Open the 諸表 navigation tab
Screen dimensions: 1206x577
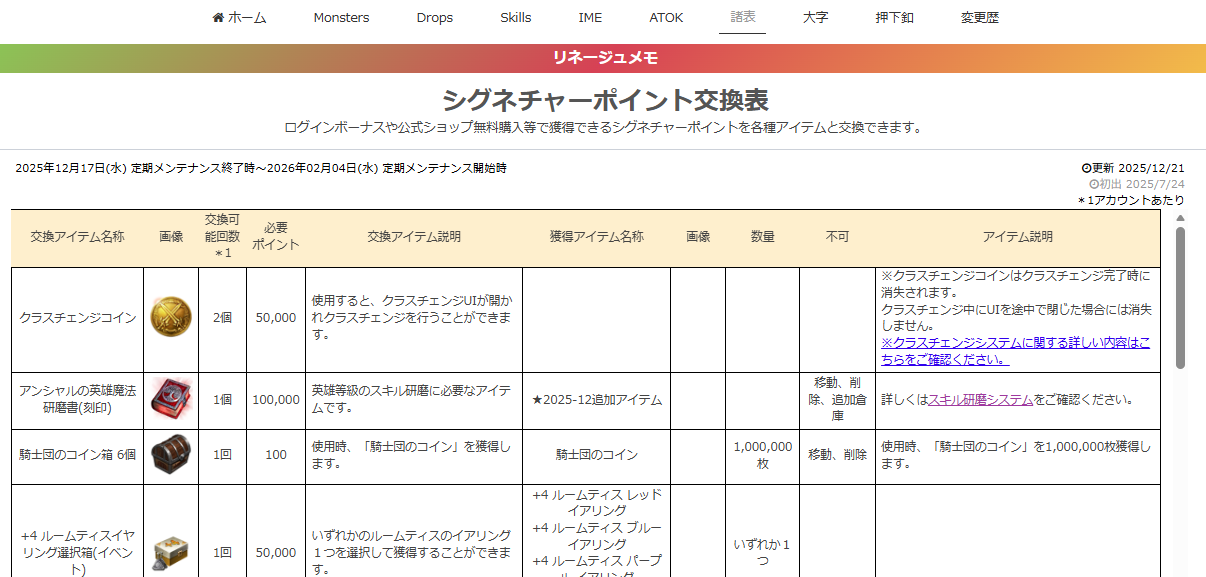click(x=742, y=17)
